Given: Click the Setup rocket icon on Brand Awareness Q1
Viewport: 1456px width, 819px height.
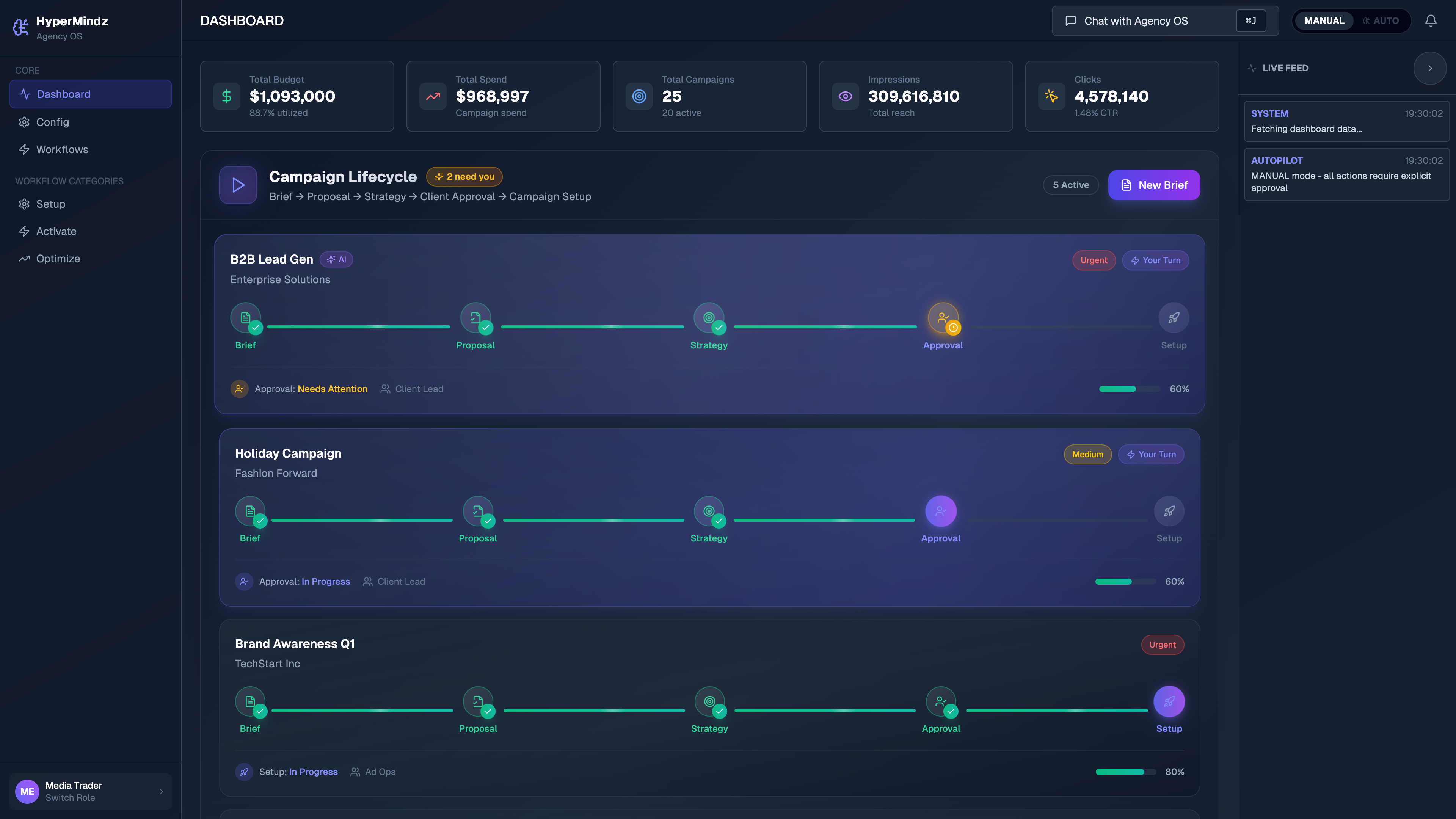Looking at the screenshot, I should click(x=1169, y=701).
